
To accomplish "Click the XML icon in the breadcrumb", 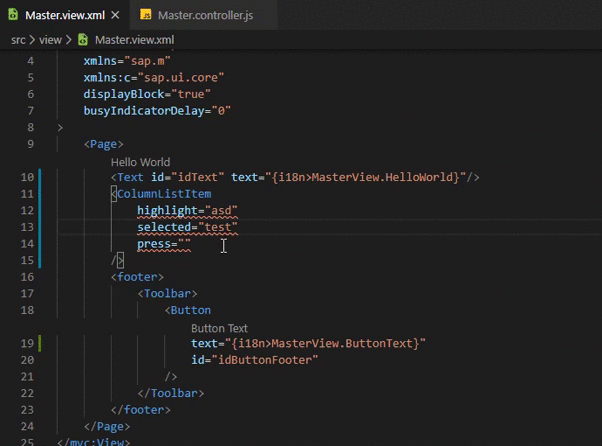I will [83, 40].
